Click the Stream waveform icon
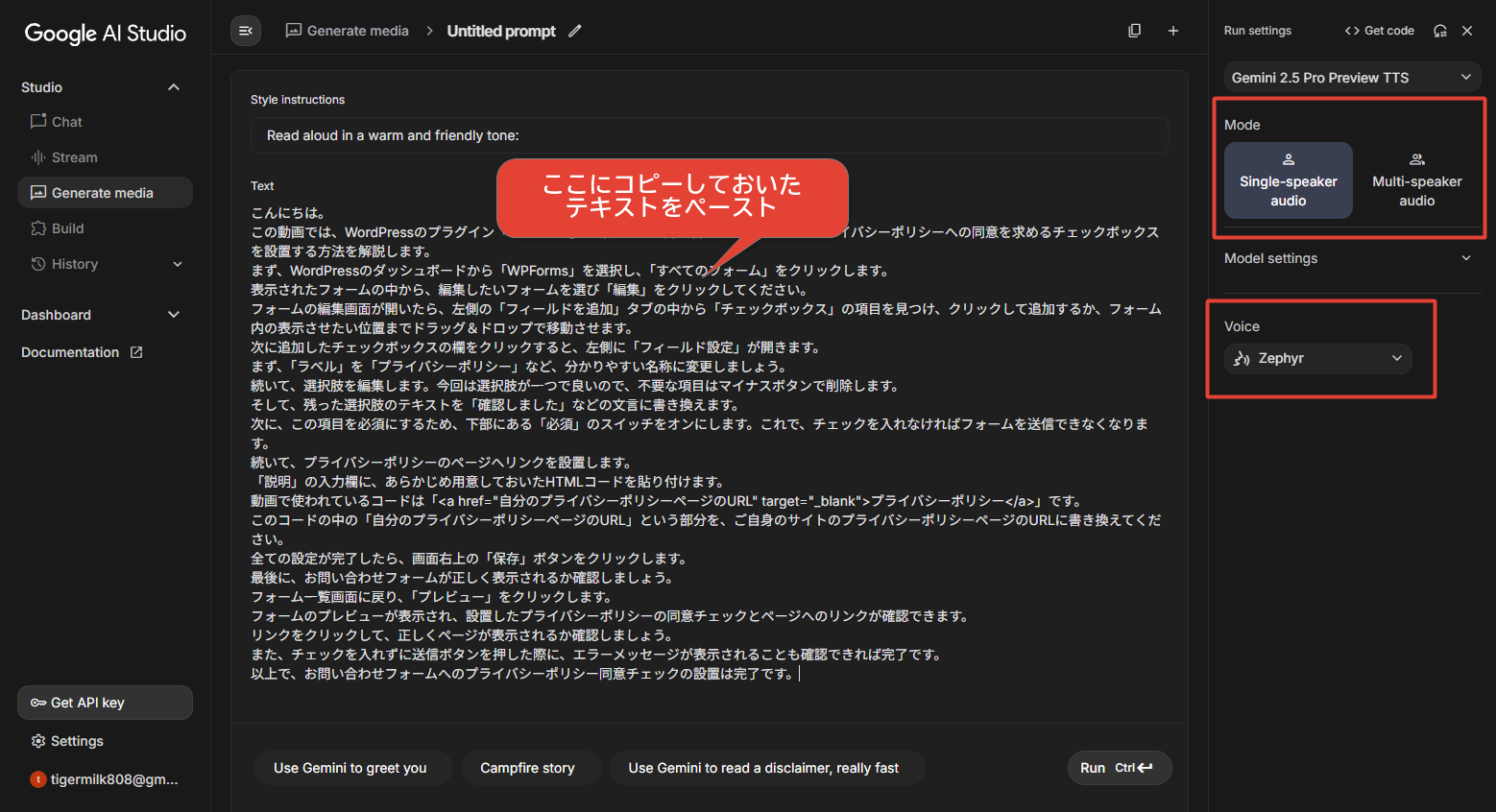Image resolution: width=1496 pixels, height=812 pixels. [x=38, y=157]
